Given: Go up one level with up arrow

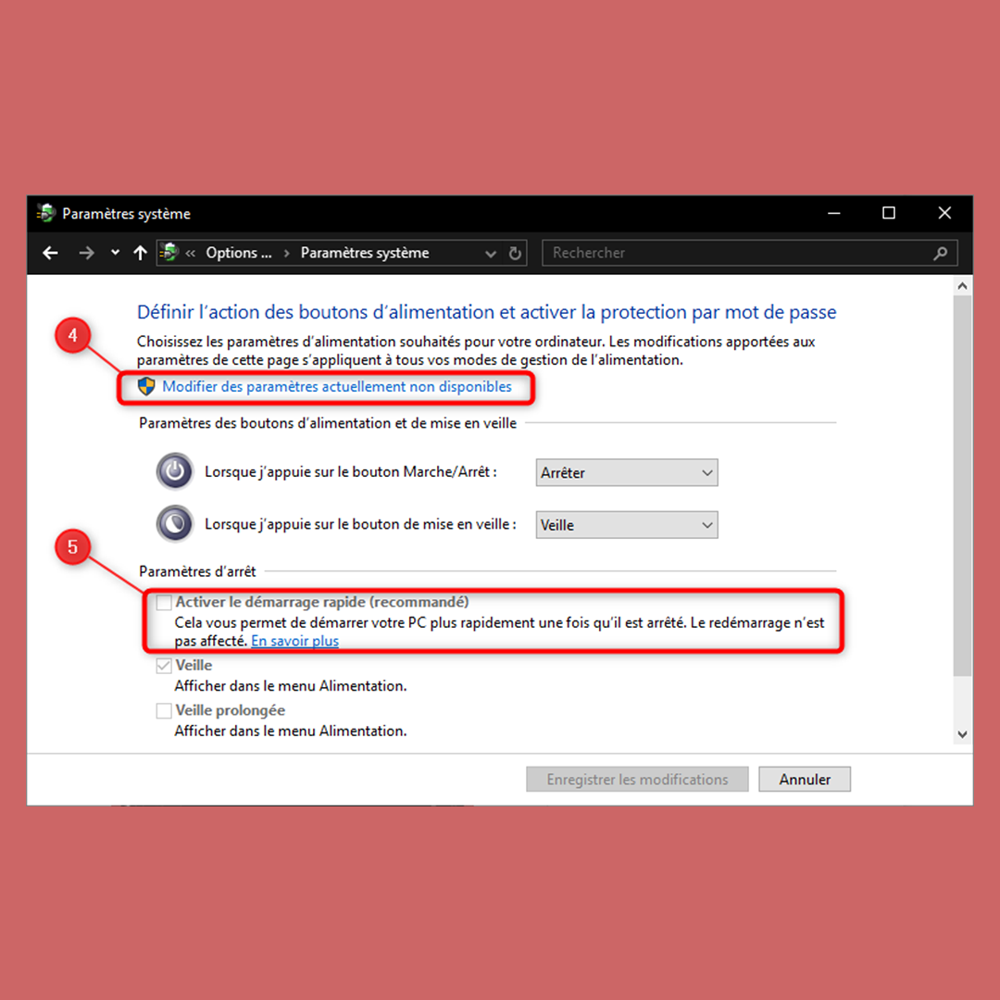Looking at the screenshot, I should click(x=140, y=253).
